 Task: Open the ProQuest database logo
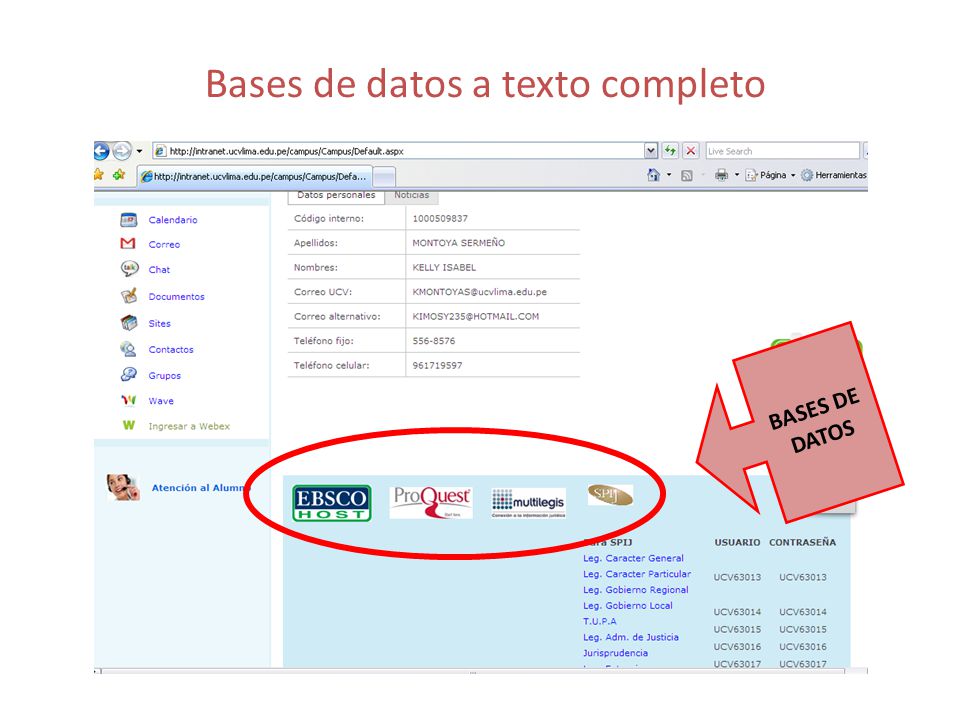click(x=431, y=502)
